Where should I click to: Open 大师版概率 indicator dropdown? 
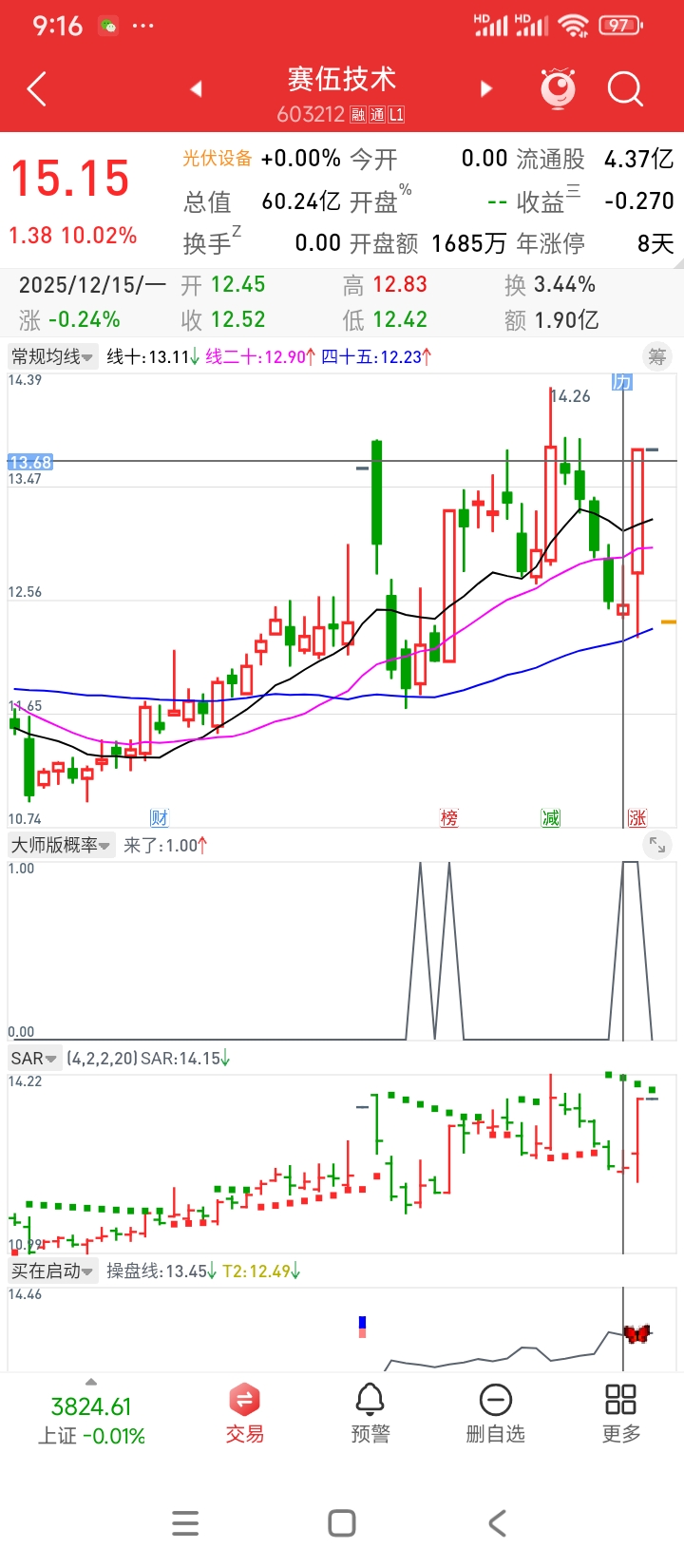pyautogui.click(x=61, y=845)
